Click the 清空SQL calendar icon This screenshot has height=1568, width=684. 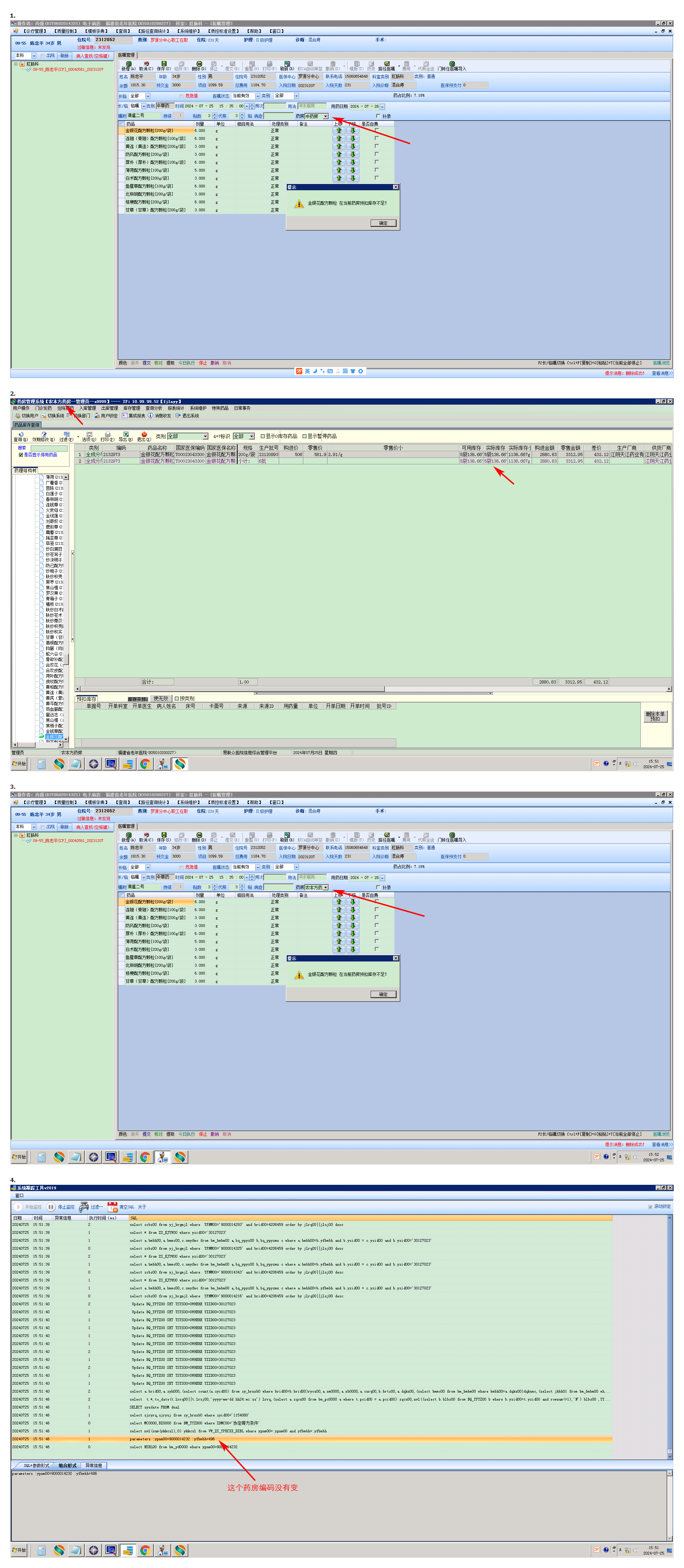[x=113, y=1207]
